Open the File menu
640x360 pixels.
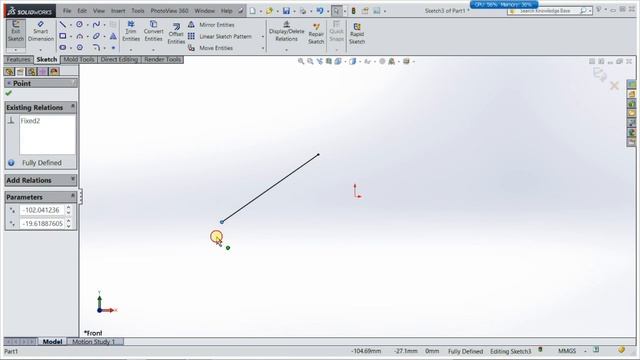point(67,11)
